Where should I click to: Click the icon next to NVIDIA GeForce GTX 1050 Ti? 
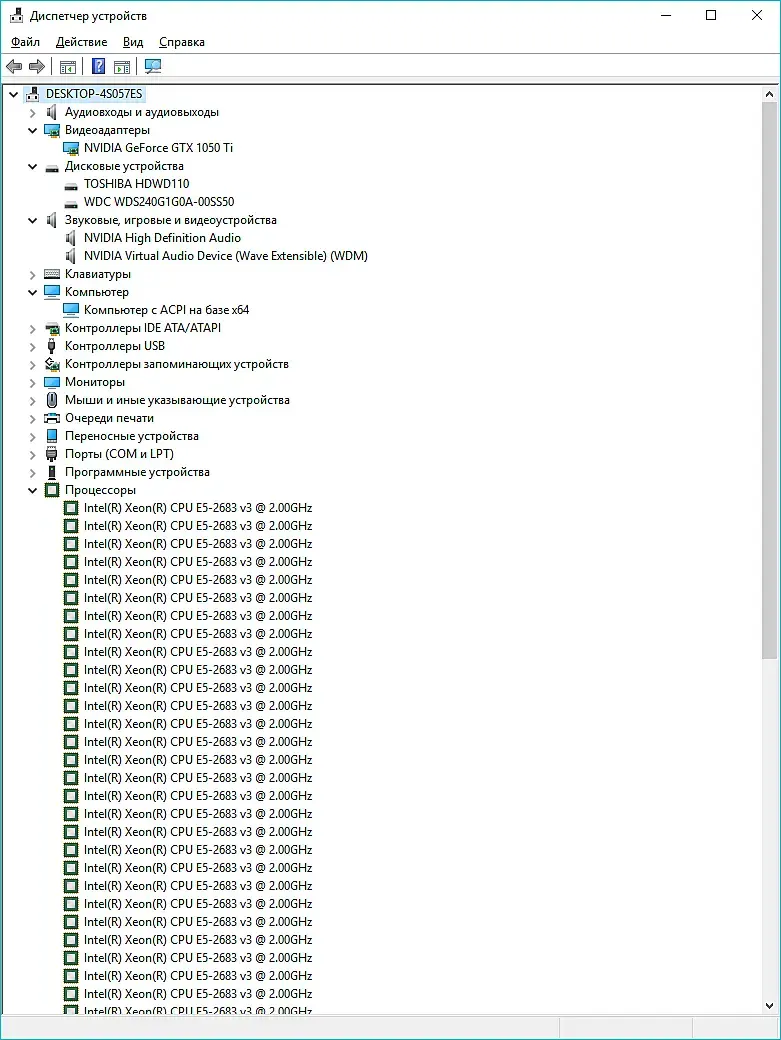point(71,148)
